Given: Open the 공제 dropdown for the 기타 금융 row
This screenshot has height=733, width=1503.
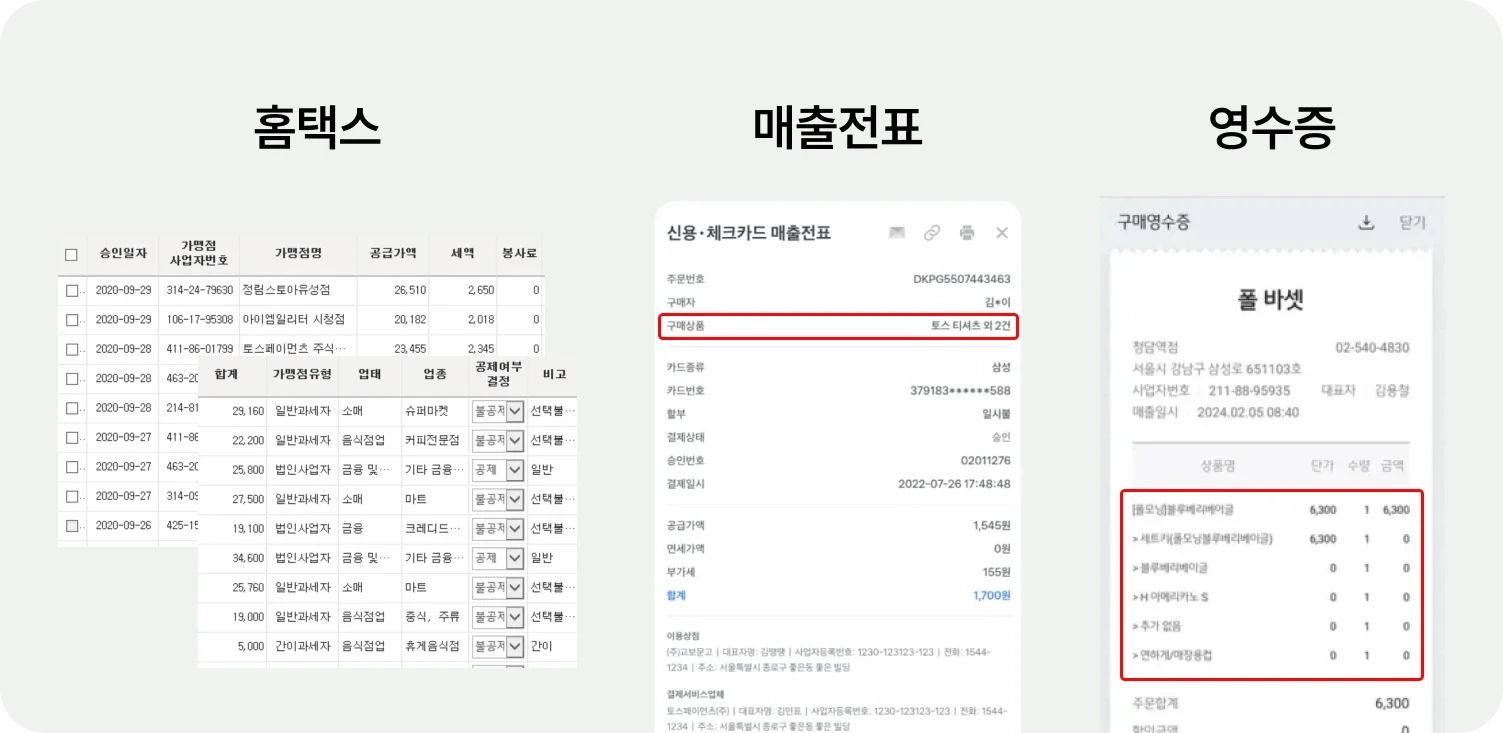Looking at the screenshot, I should click(497, 469).
